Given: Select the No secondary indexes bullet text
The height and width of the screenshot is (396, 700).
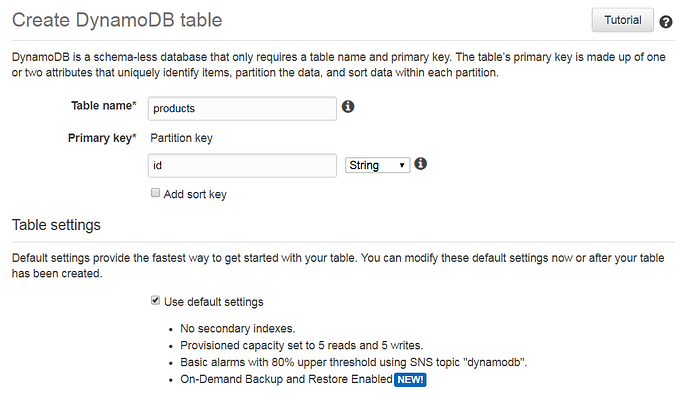Looking at the screenshot, I should [238, 329].
